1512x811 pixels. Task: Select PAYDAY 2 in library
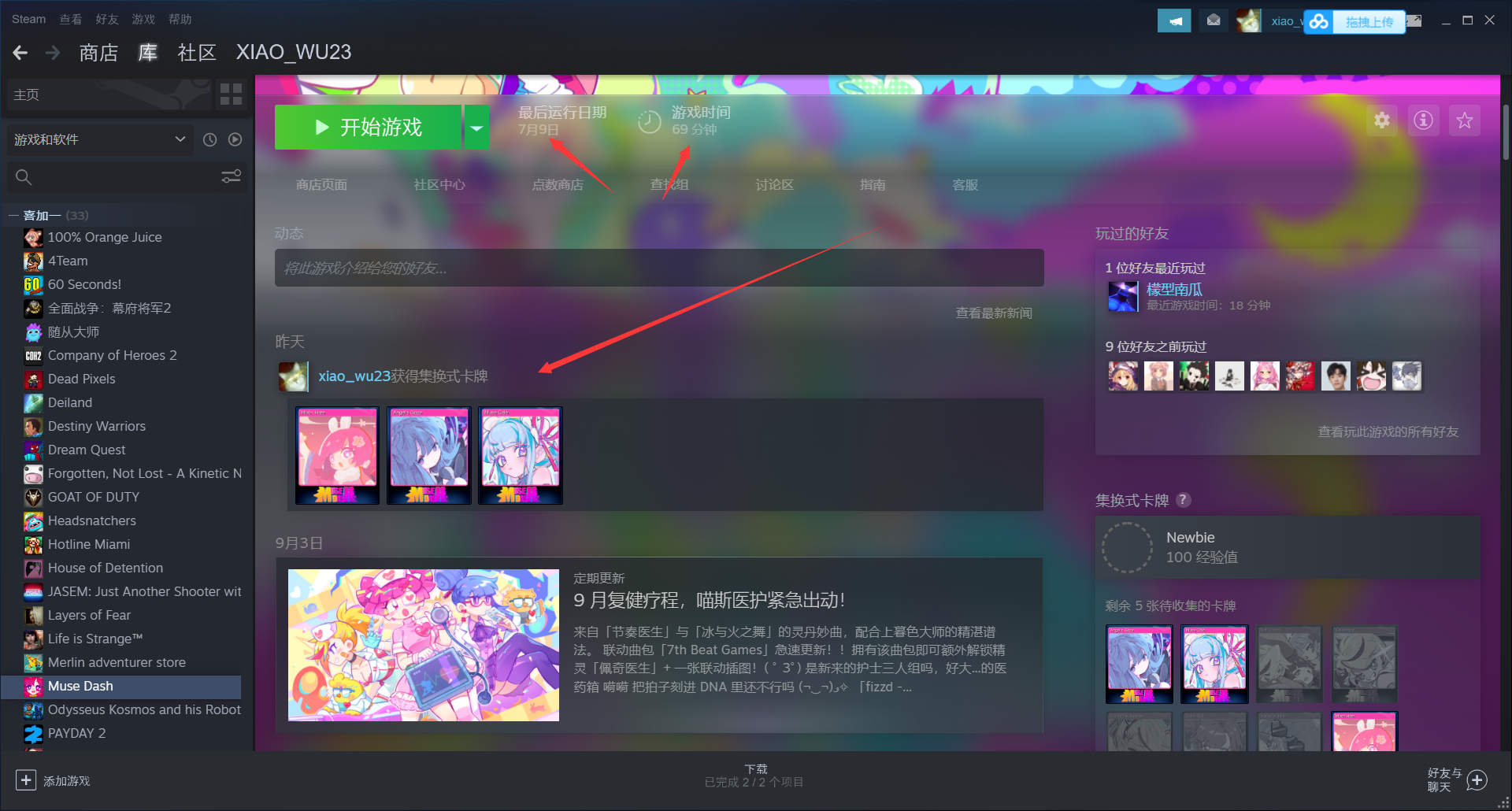click(x=76, y=733)
